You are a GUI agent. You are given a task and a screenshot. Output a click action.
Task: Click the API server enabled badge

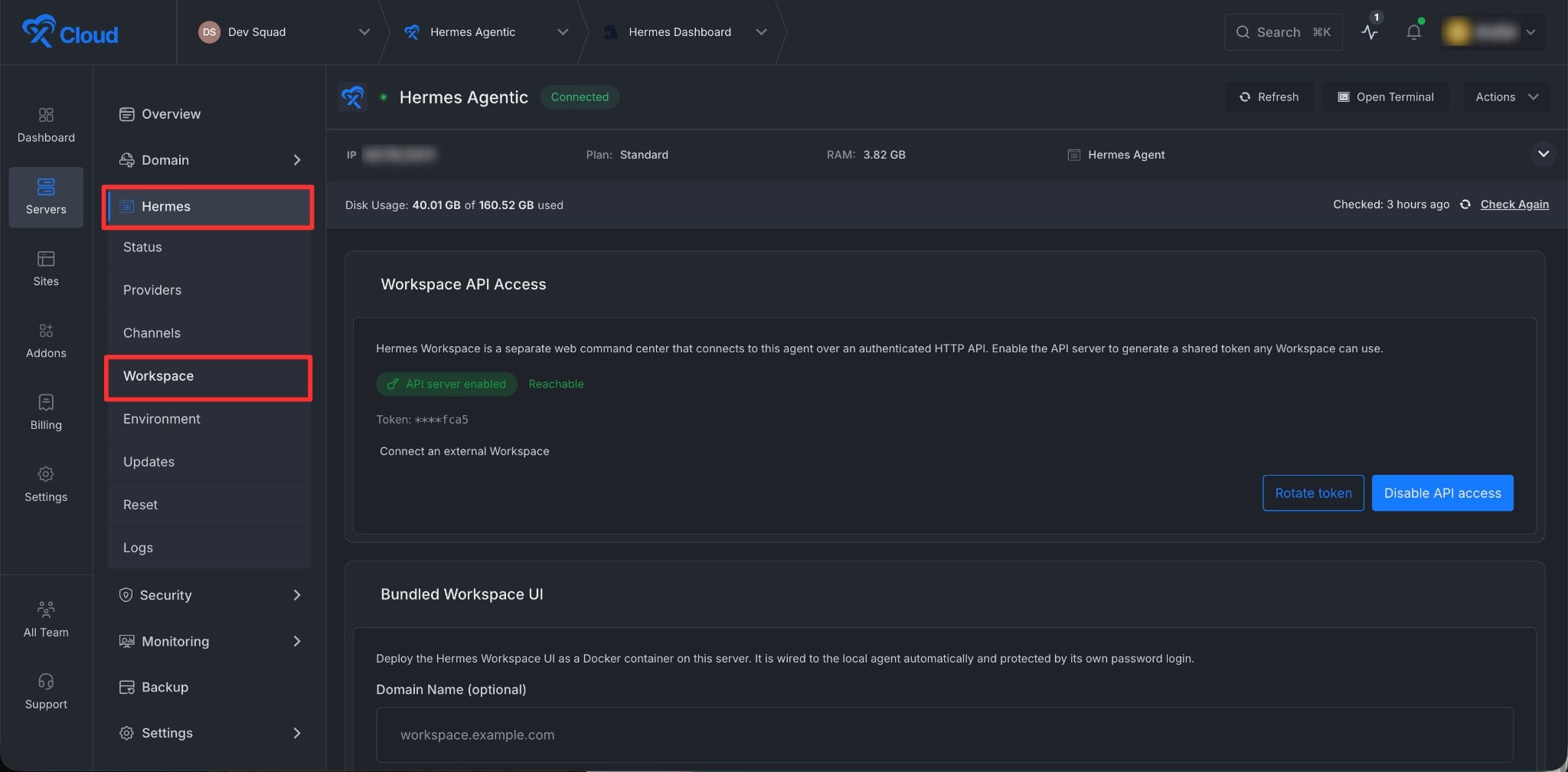[x=446, y=384]
